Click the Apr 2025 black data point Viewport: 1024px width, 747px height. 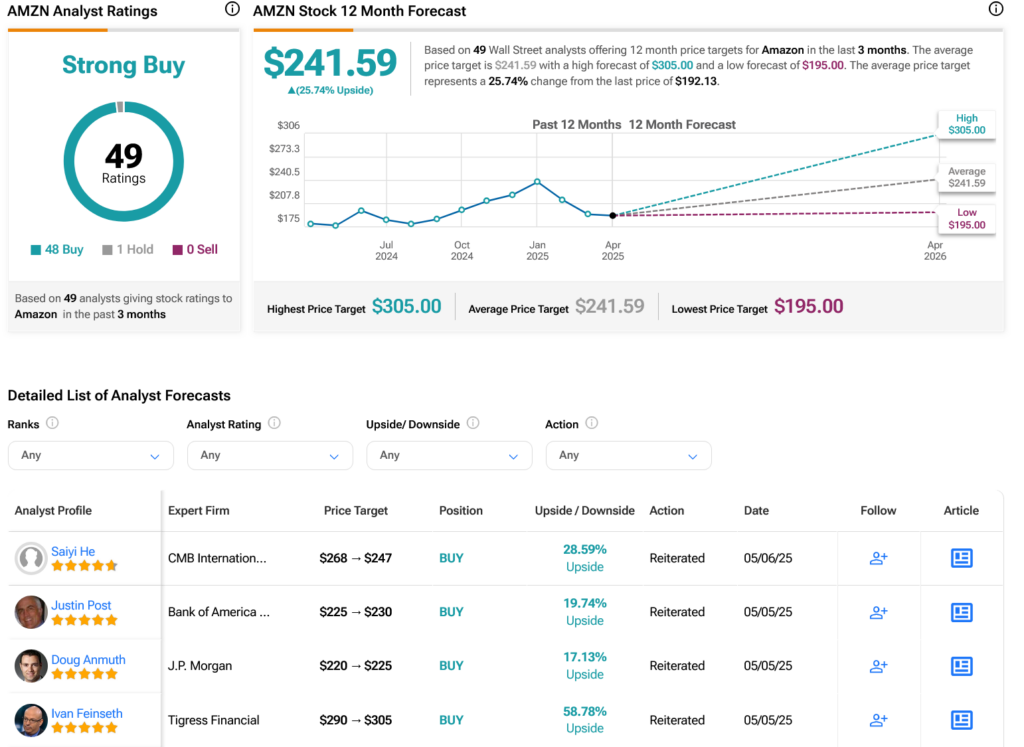point(613,215)
